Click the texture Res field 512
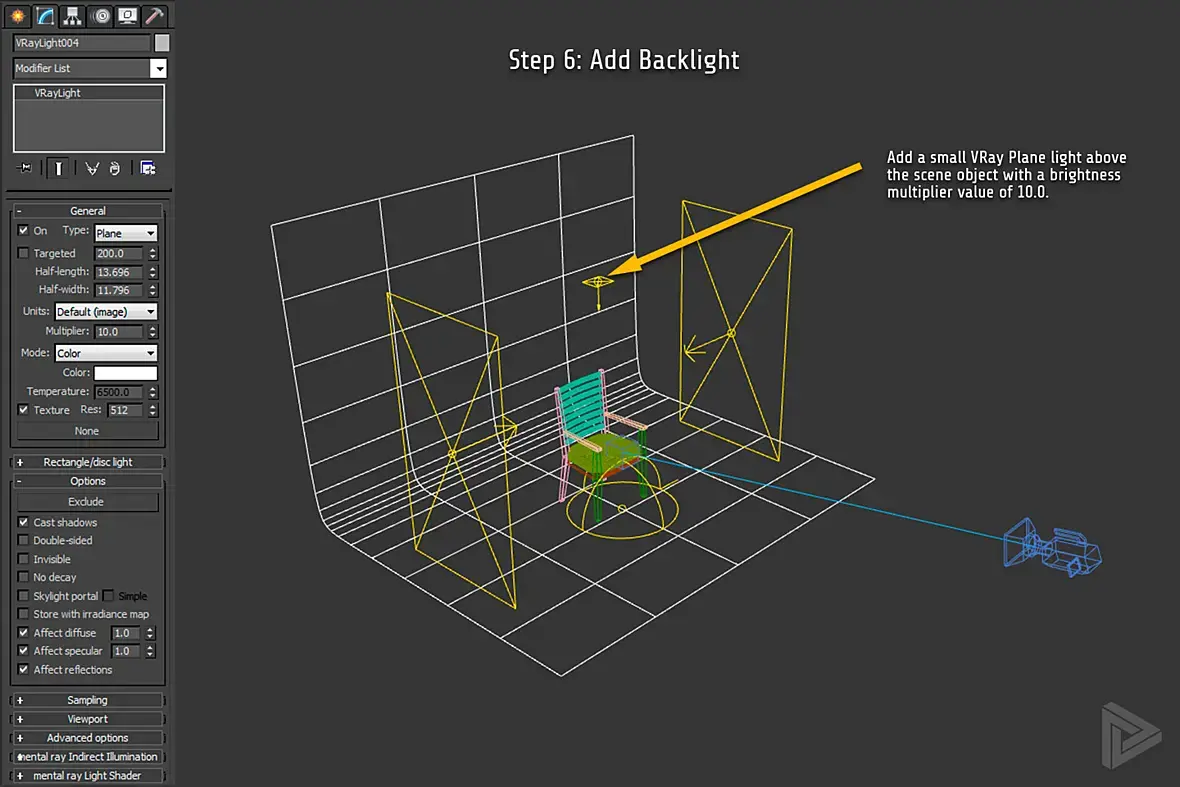This screenshot has height=787, width=1180. (x=125, y=410)
